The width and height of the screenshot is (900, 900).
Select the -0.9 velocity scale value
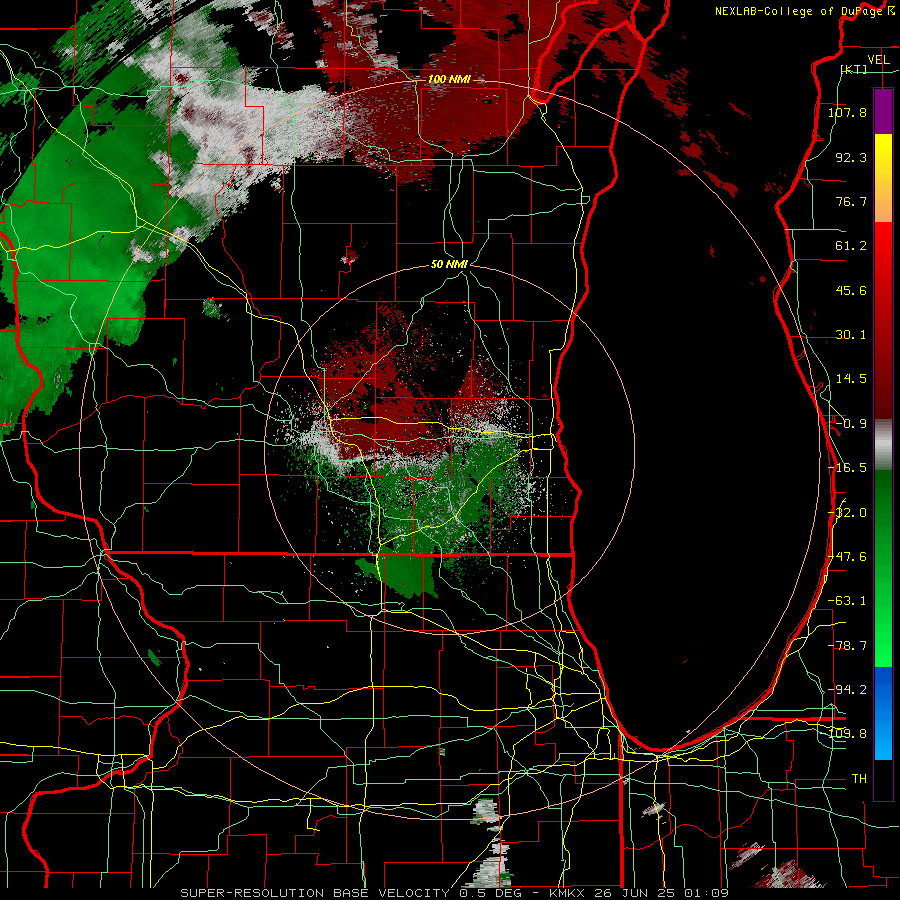tap(851, 424)
